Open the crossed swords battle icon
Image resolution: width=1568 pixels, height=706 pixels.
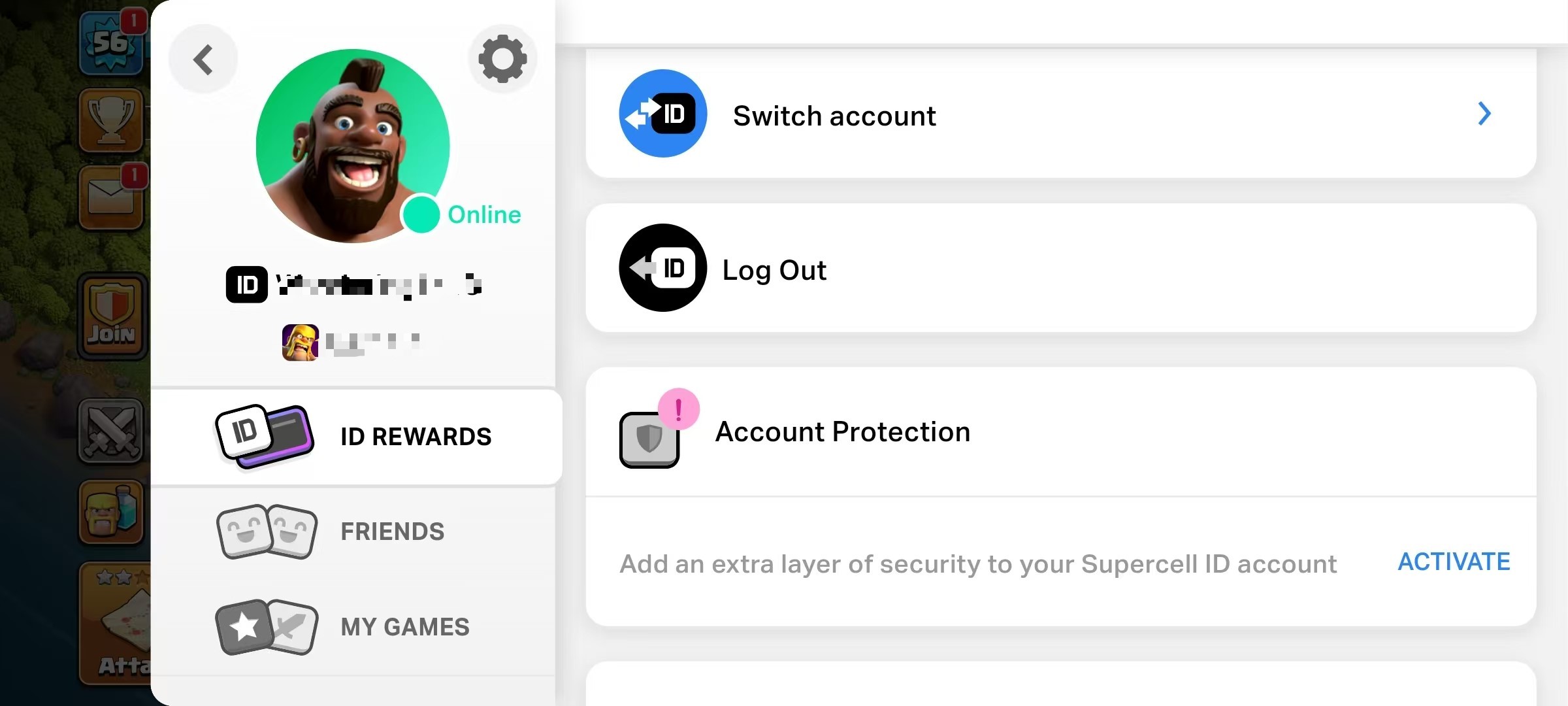click(111, 431)
